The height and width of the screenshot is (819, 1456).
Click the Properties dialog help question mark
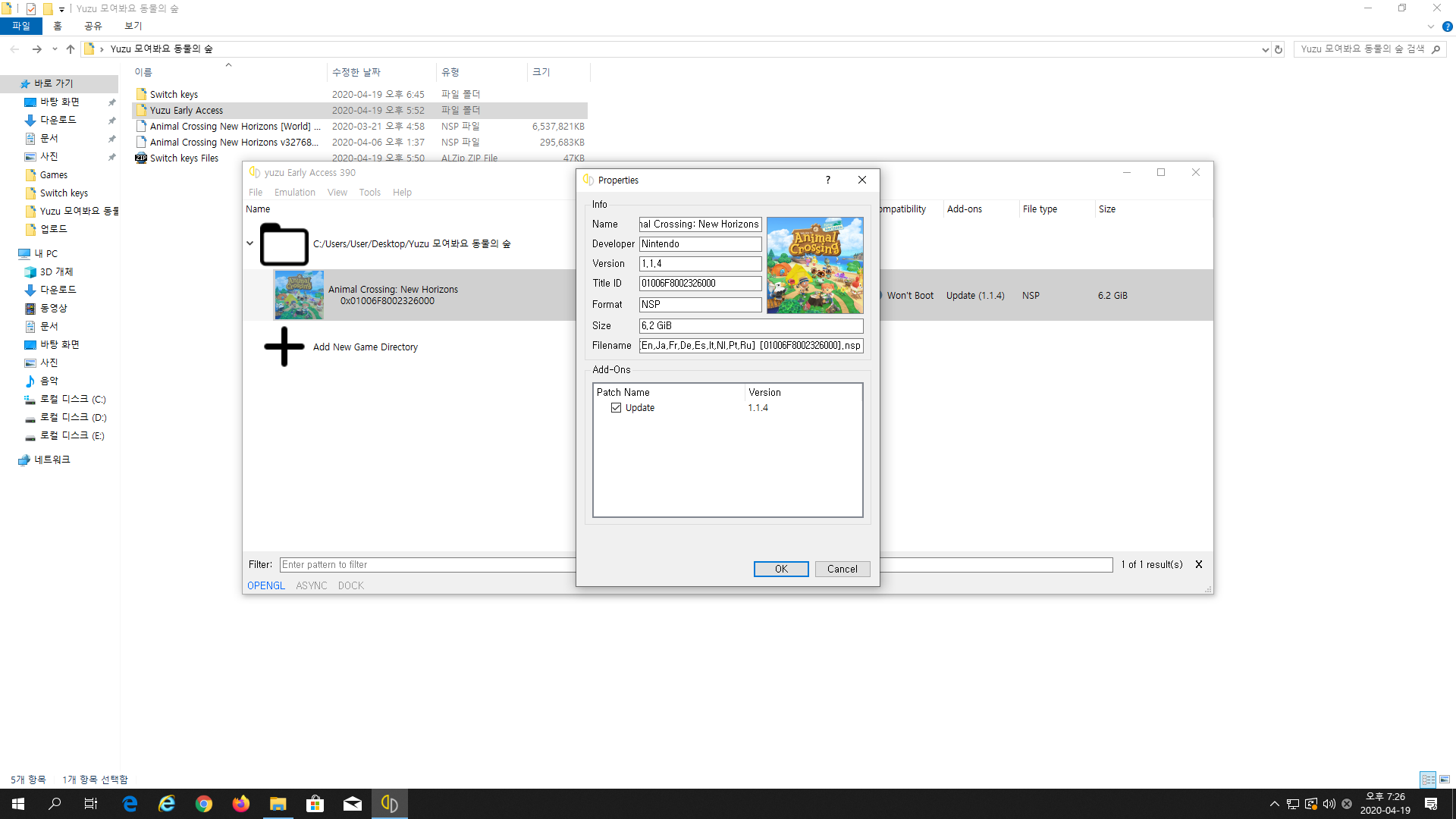pyautogui.click(x=827, y=180)
